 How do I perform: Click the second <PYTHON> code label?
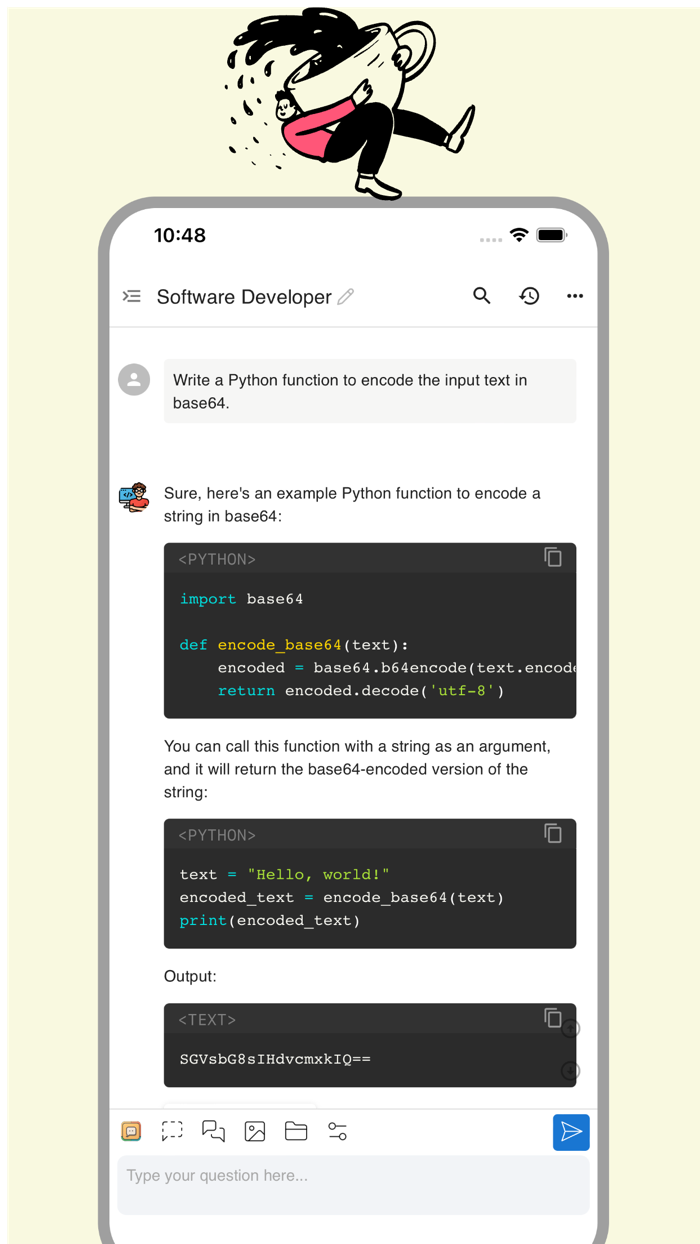[217, 835]
